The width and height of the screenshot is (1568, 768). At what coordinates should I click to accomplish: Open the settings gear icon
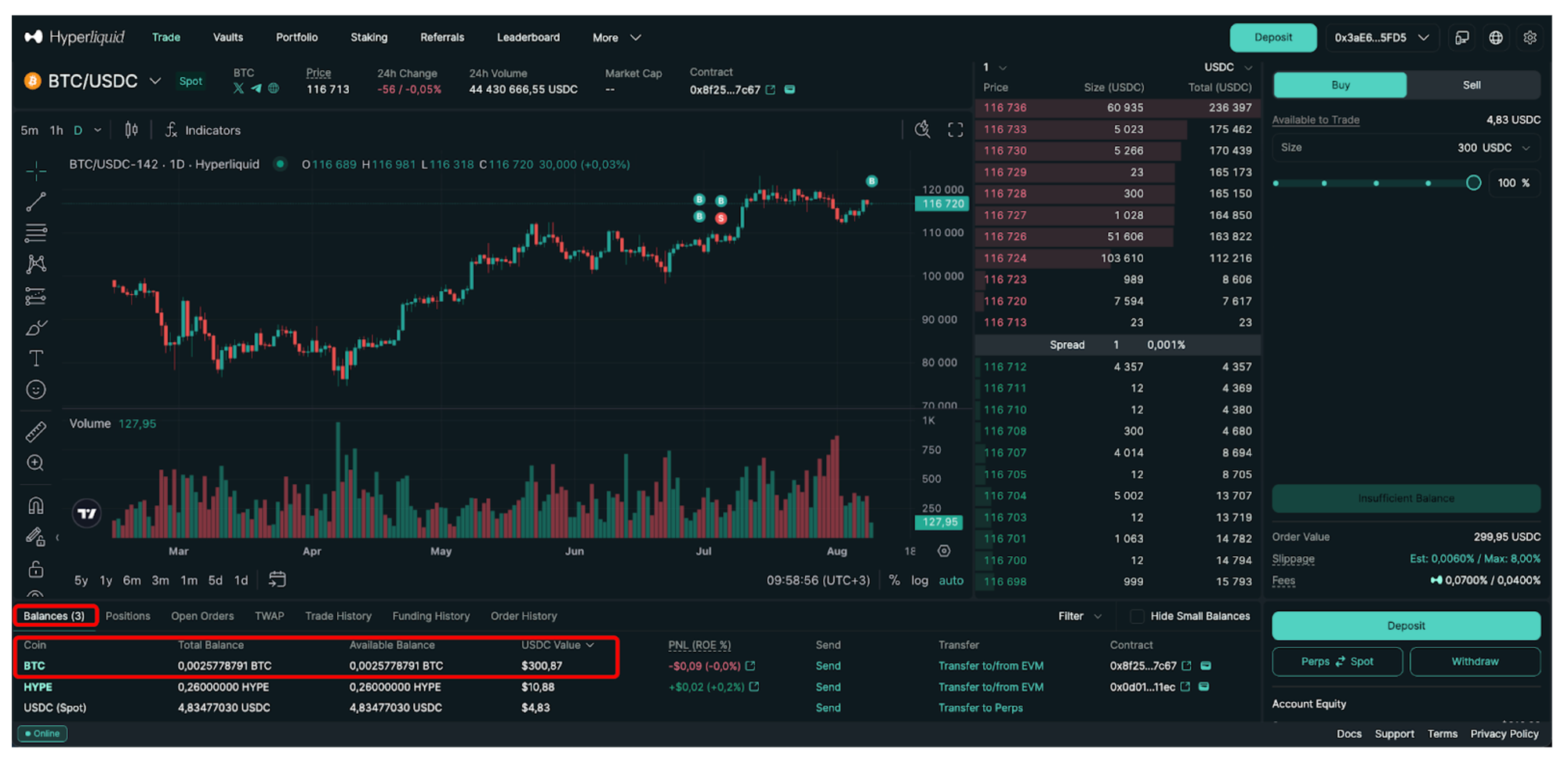click(x=1529, y=38)
